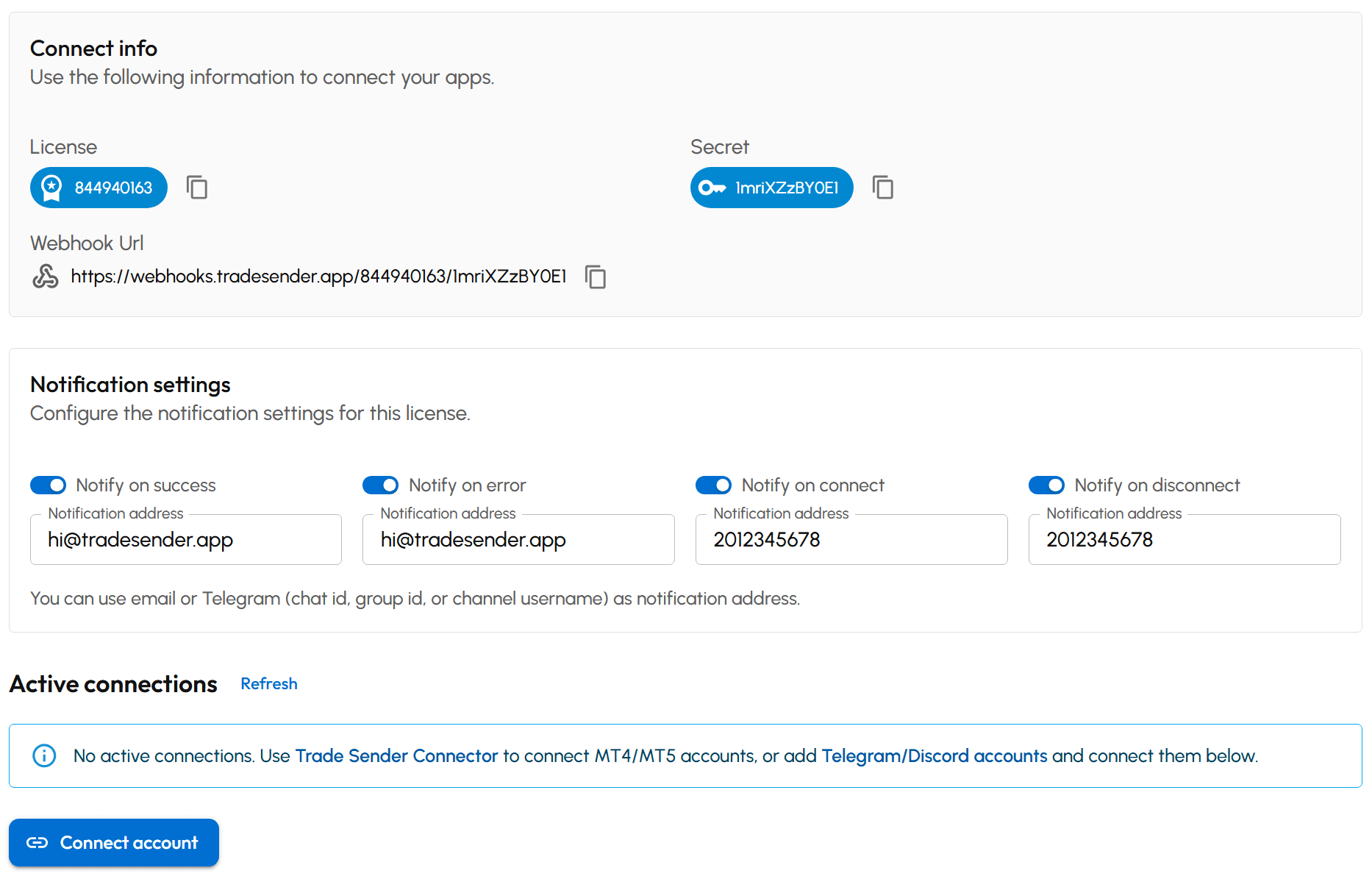
Task: Select the Notify on disconnect address box
Action: 1184,540
